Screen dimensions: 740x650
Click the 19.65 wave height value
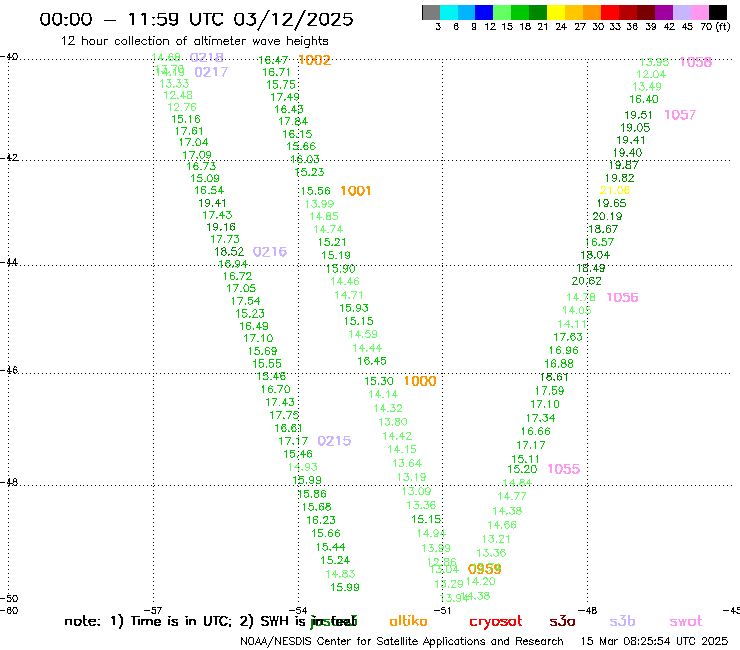(612, 203)
